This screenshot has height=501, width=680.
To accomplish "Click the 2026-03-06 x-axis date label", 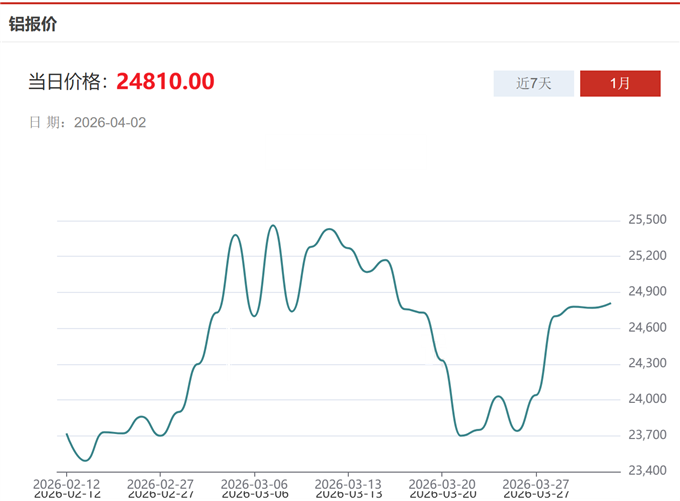I will pyautogui.click(x=254, y=486).
